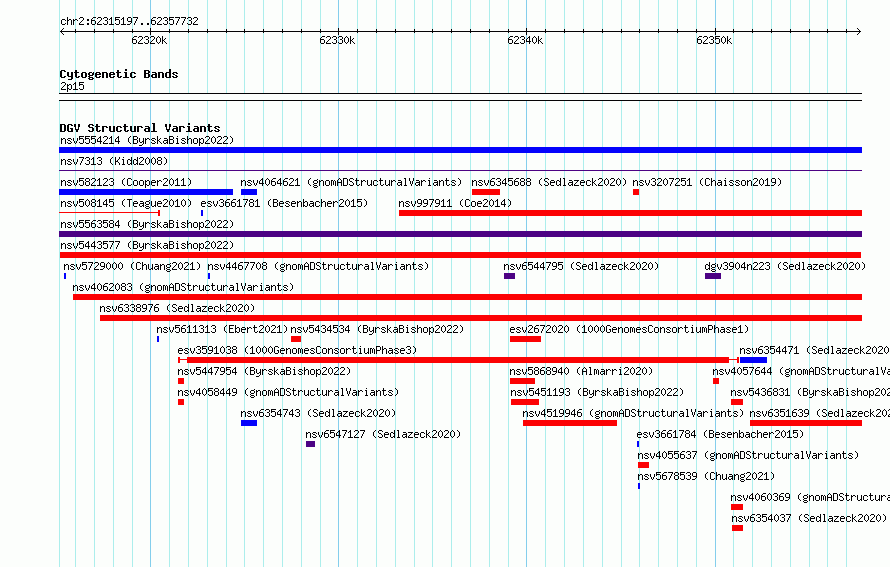Open the dgv3904n223 (Sedlazeck2020) label
The width and height of the screenshot is (890, 567).
(785, 266)
